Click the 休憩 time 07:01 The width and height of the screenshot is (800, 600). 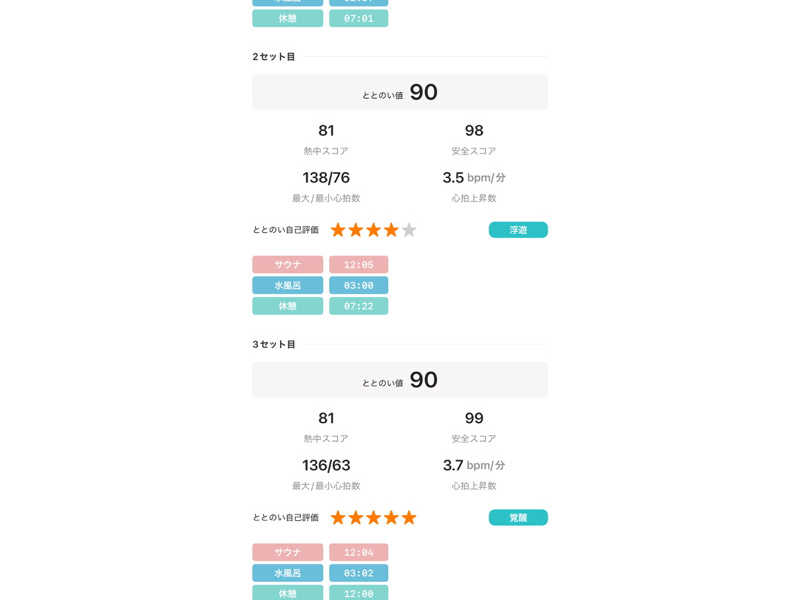click(358, 18)
